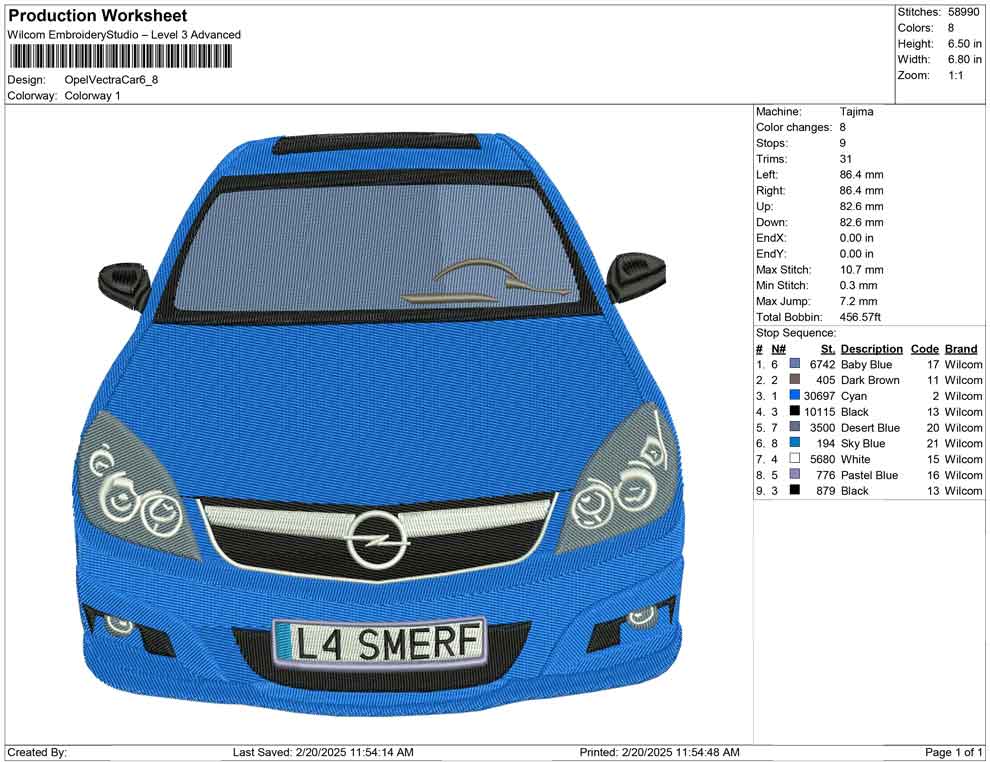Screen dimensions: 990x762
Task: Click the Code column header
Action: pos(925,348)
